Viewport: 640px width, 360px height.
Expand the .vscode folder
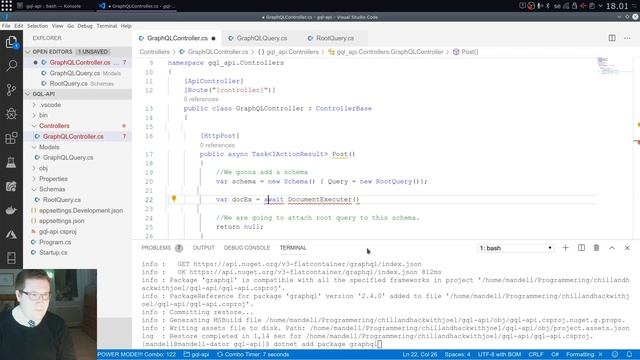coord(50,105)
